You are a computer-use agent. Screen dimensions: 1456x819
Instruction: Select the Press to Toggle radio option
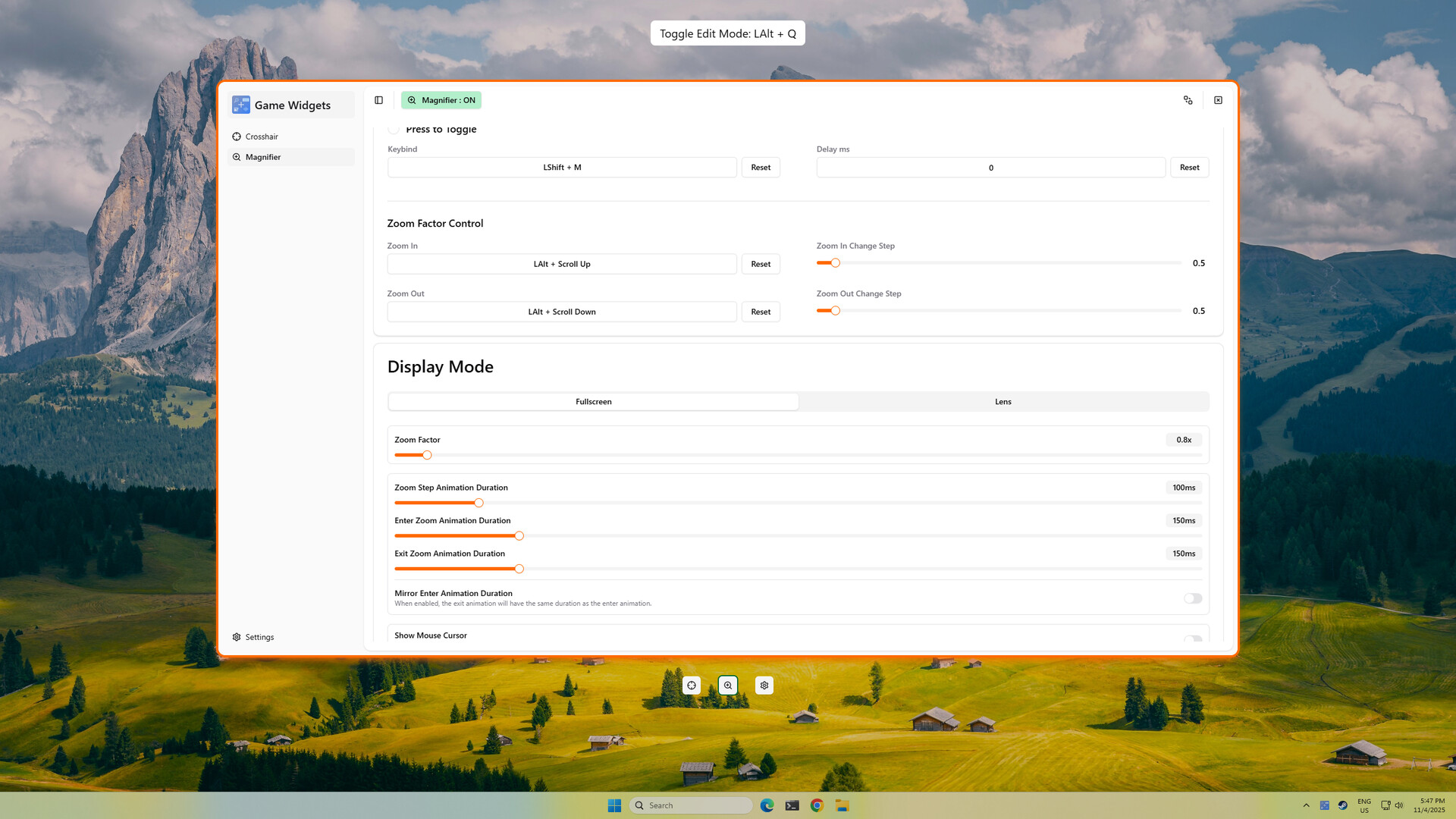394,129
